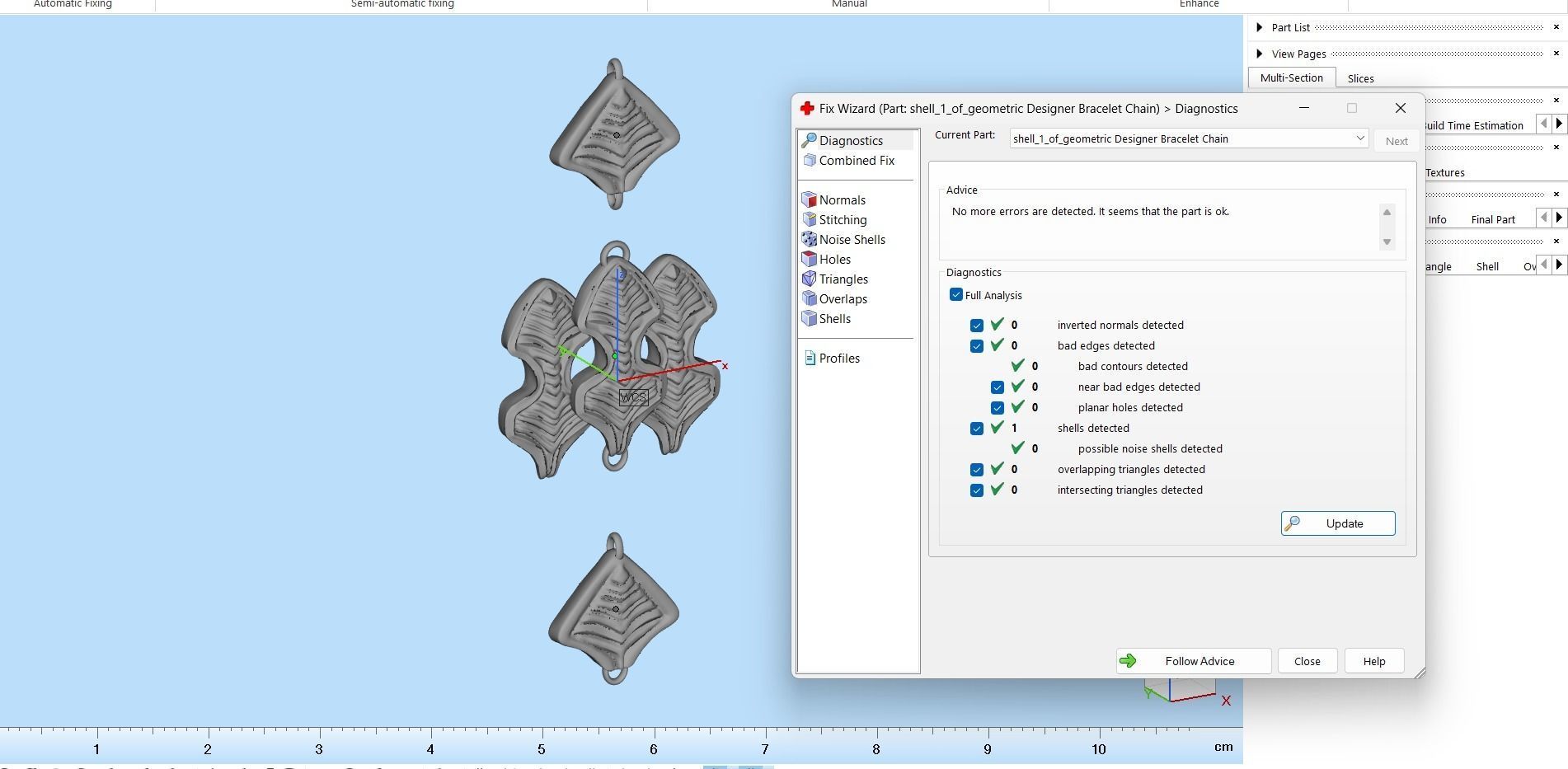Screen dimensions: 1568x769
Task: Go to the Stitching fix page
Action: point(843,220)
